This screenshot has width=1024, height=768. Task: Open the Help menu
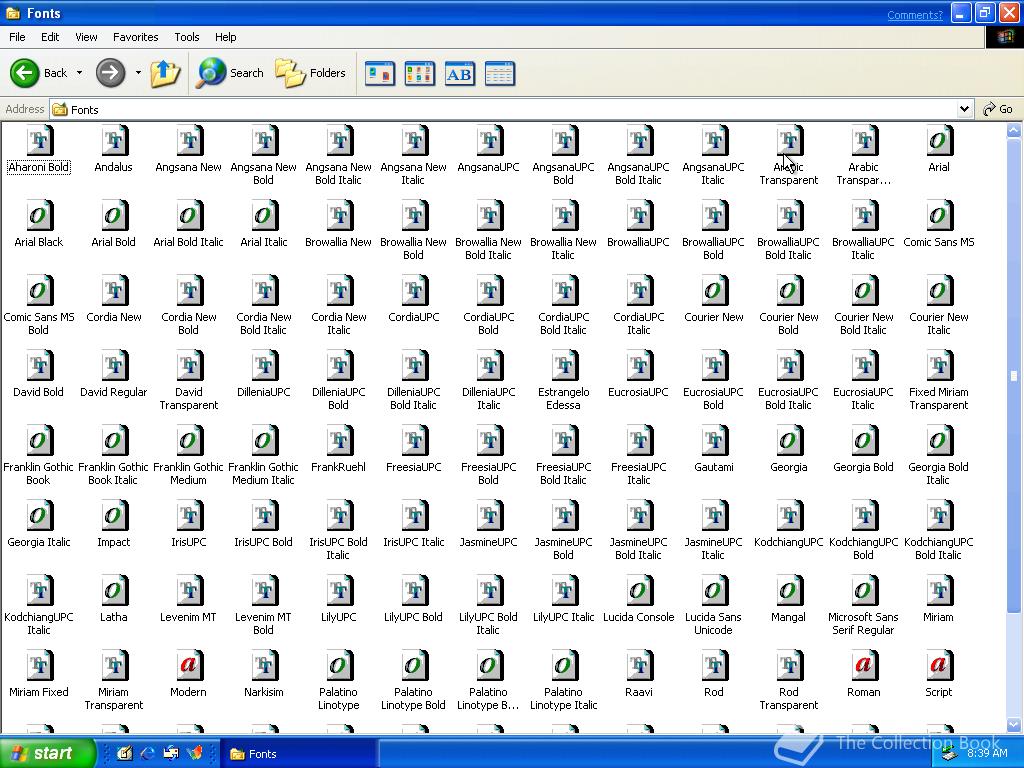click(x=225, y=37)
